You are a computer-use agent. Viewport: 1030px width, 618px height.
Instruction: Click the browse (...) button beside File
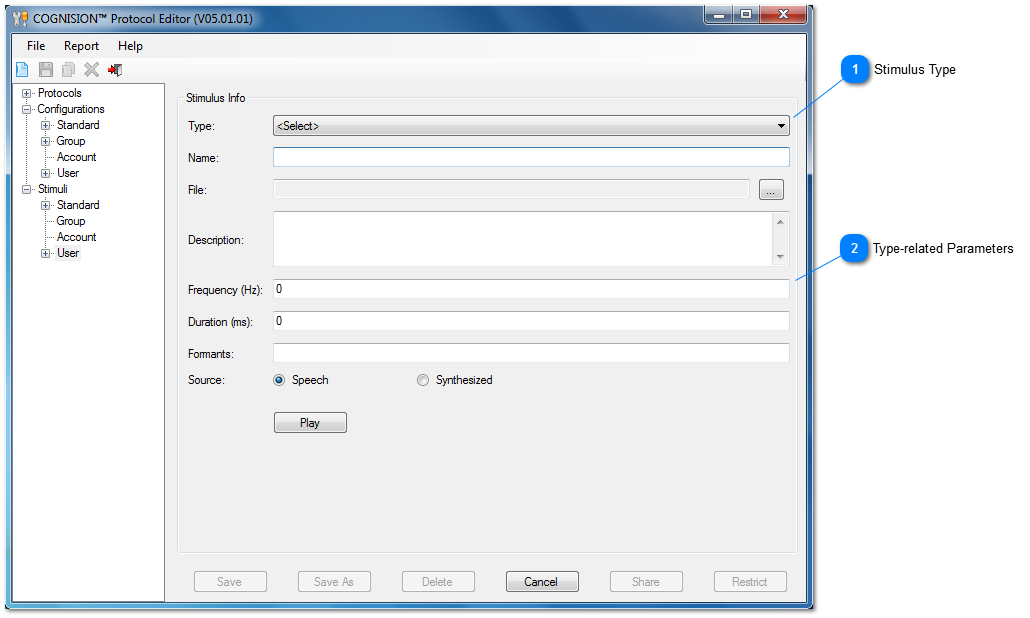[771, 190]
